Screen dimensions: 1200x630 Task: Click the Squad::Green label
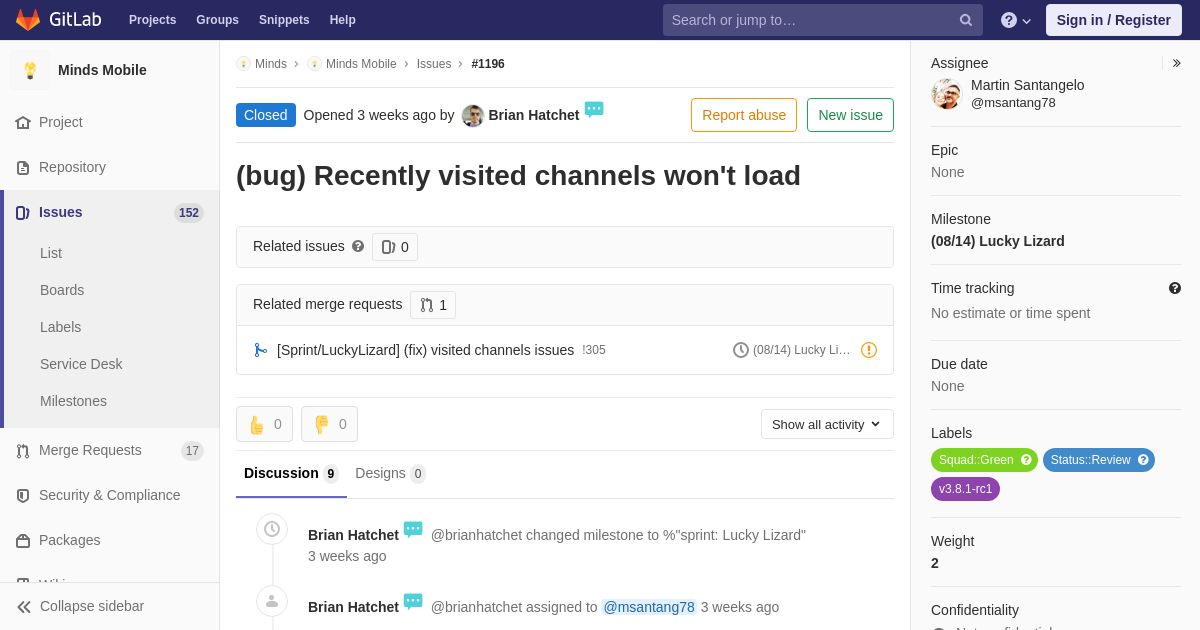pyautogui.click(x=984, y=460)
